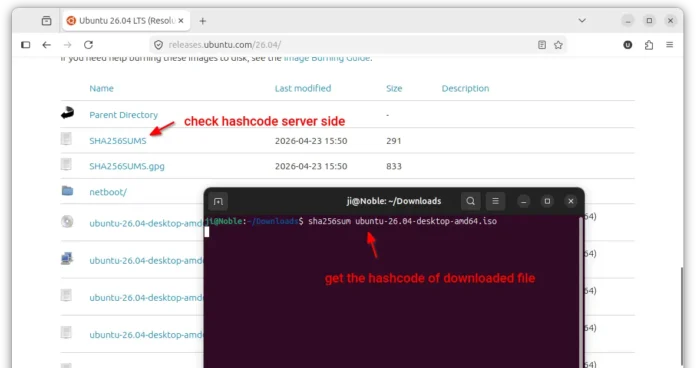This screenshot has height=368, width=700.
Task: Open the netboot/ folder link
Action: tap(108, 192)
